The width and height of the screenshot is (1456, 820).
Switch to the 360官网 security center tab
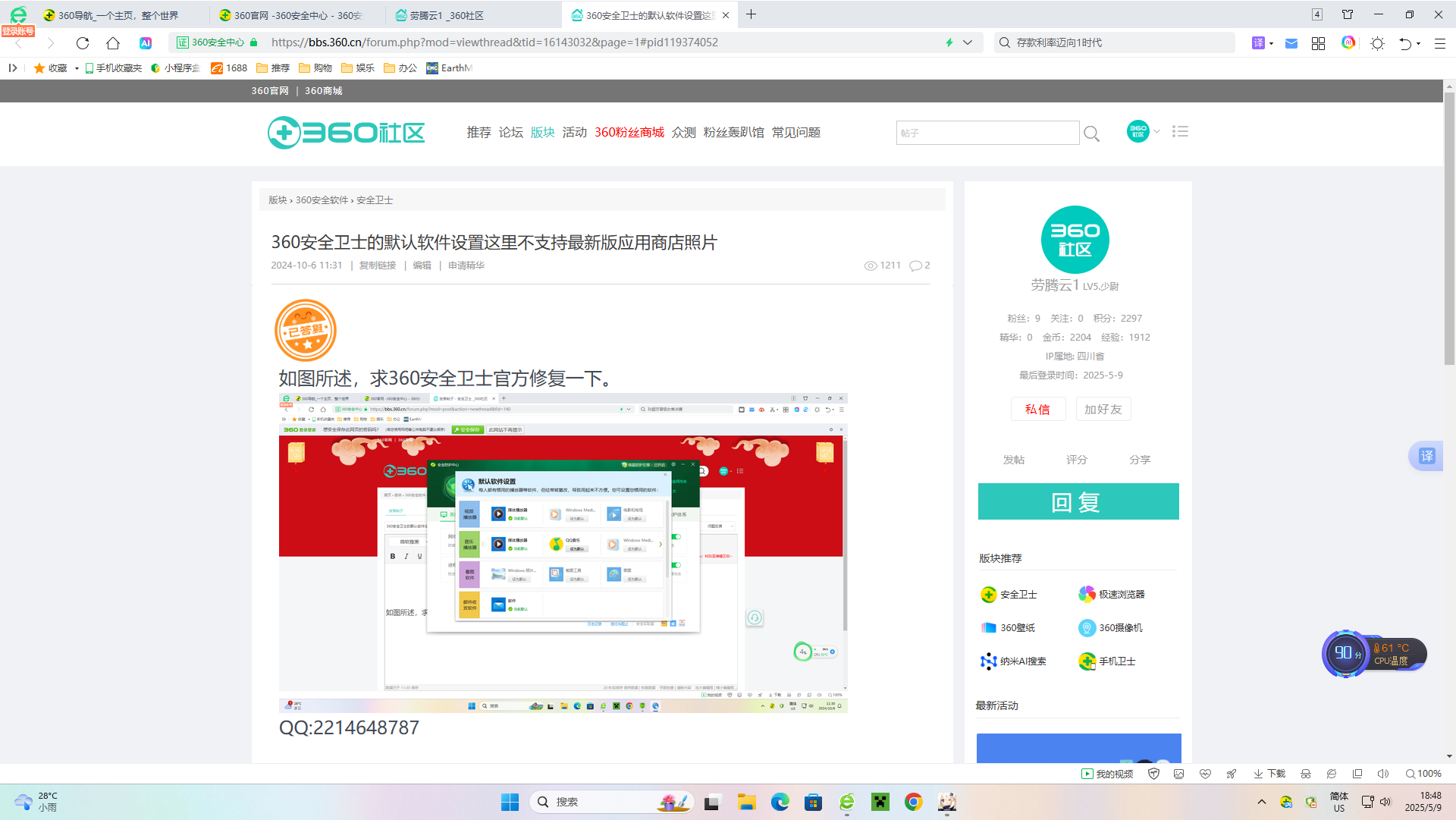298,15
